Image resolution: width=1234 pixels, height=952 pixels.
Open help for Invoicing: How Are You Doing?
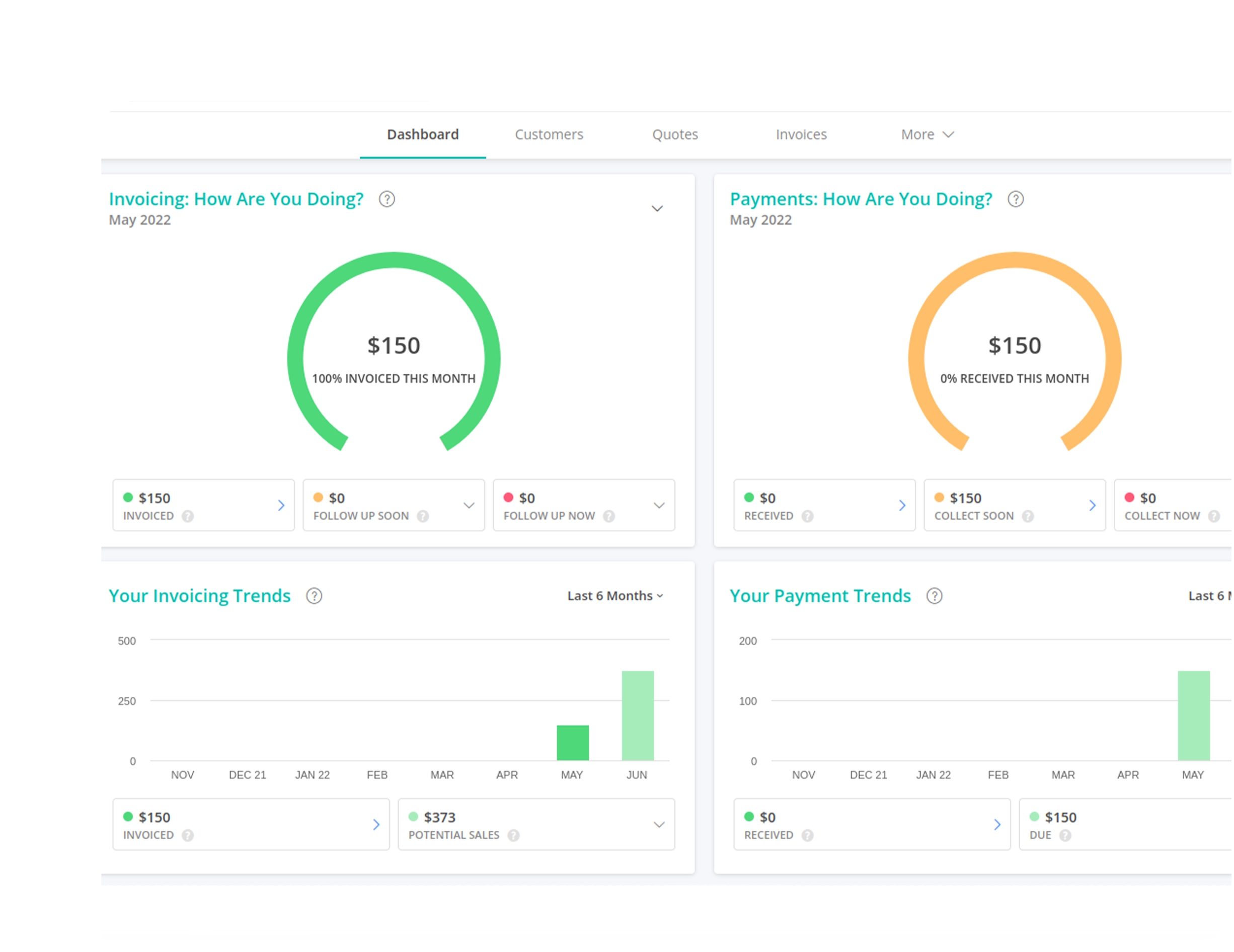tap(387, 199)
